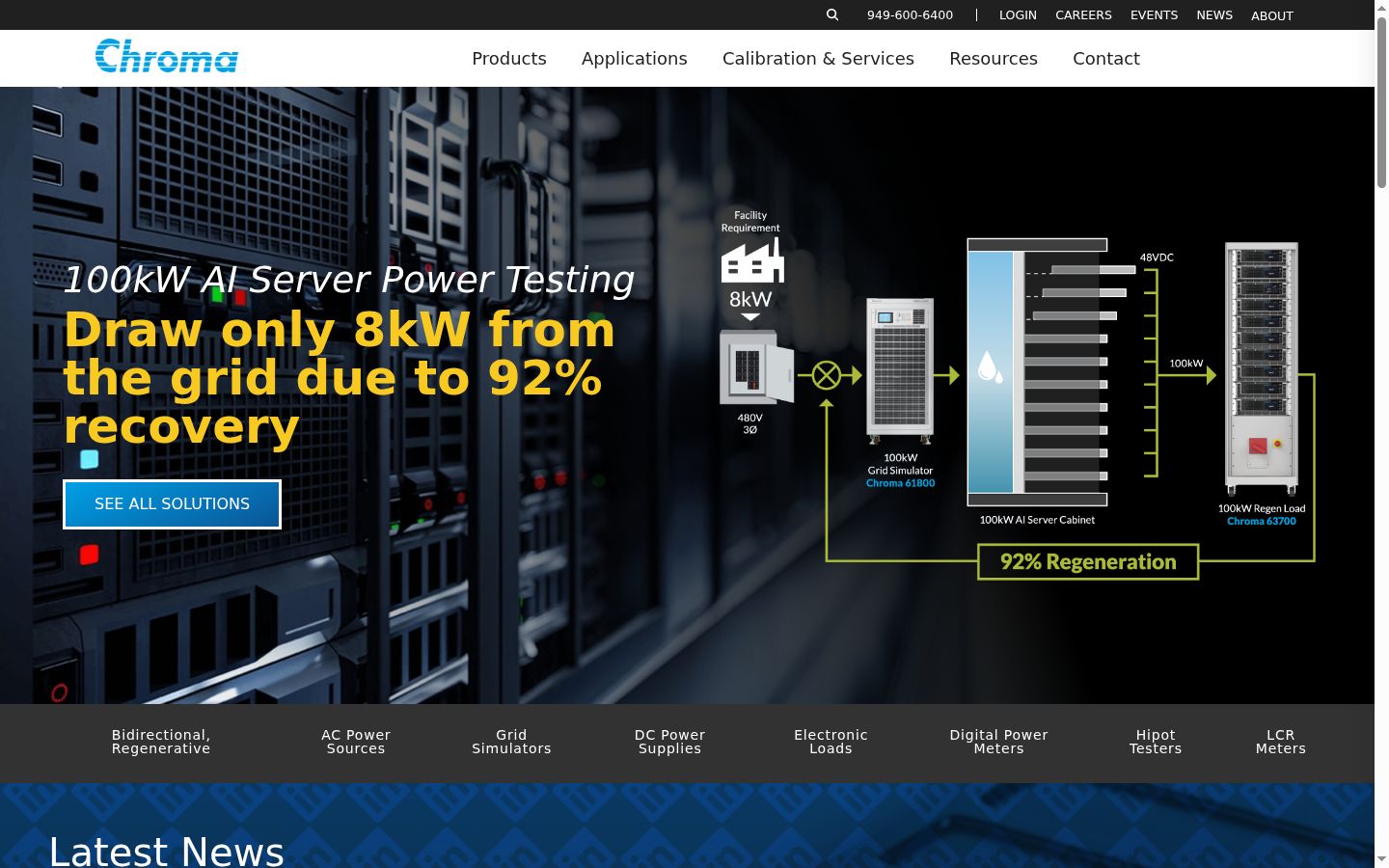The width and height of the screenshot is (1389, 868).
Task: Click the 'Chroma 61800' label text
Action: tap(900, 483)
